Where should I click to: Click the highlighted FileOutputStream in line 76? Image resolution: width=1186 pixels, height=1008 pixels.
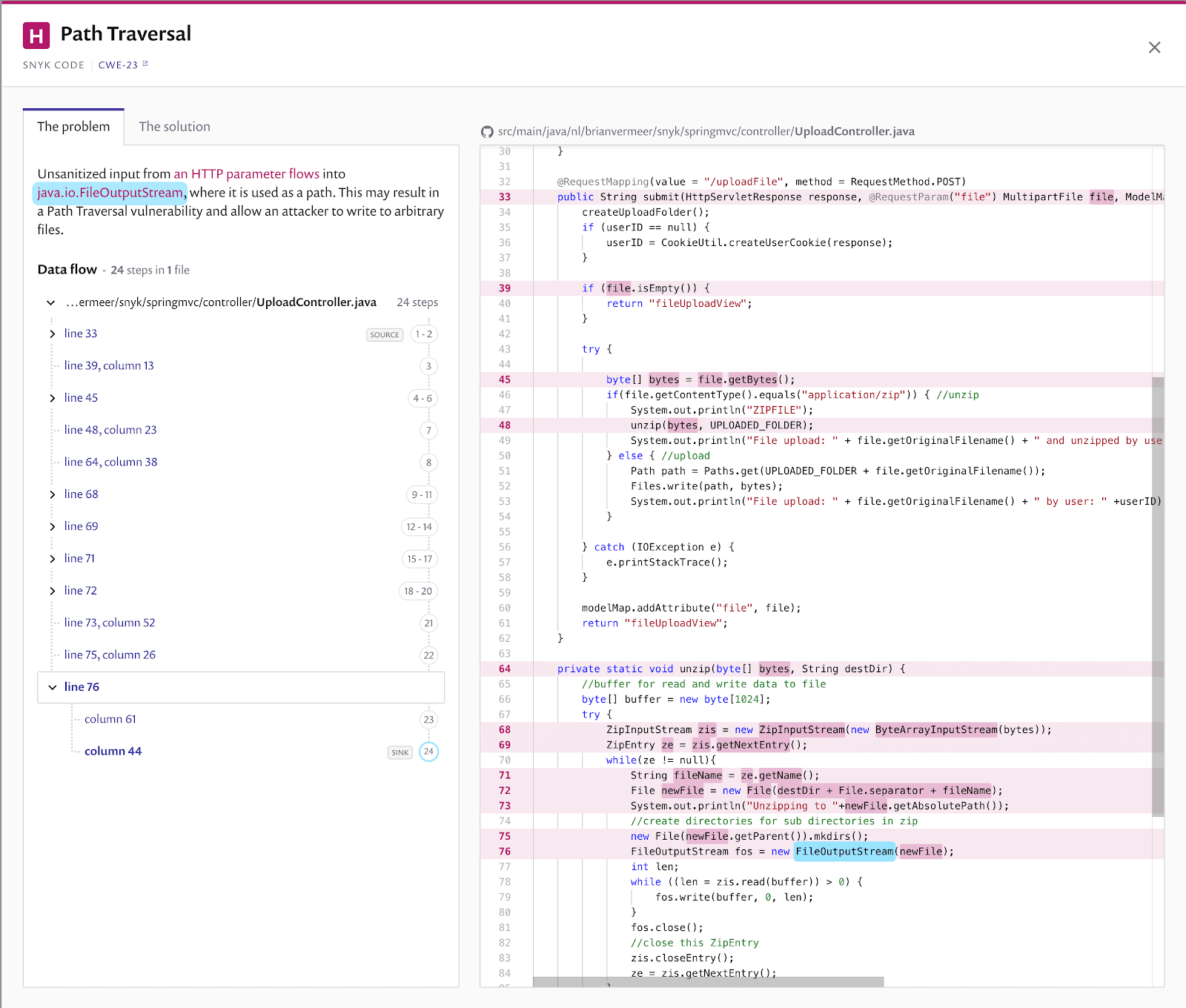click(x=844, y=852)
